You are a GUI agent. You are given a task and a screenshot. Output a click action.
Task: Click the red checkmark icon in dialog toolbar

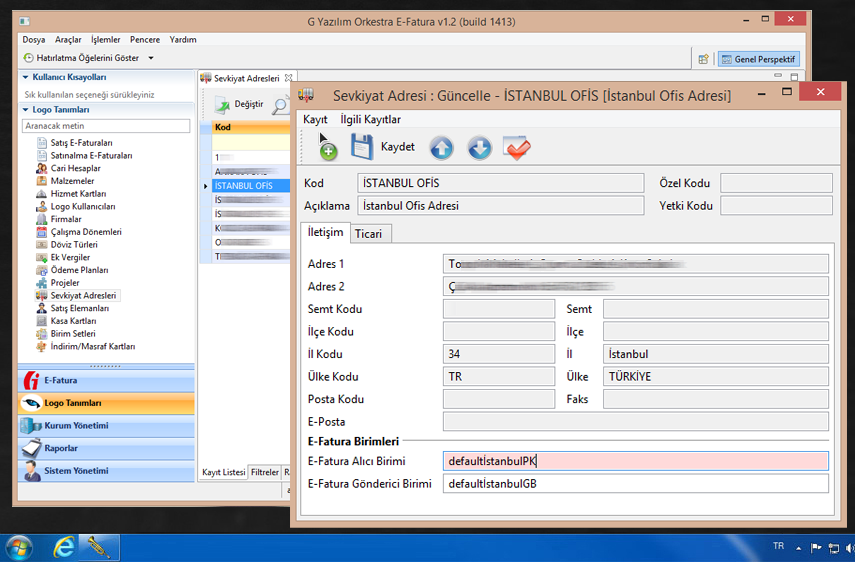(x=516, y=148)
